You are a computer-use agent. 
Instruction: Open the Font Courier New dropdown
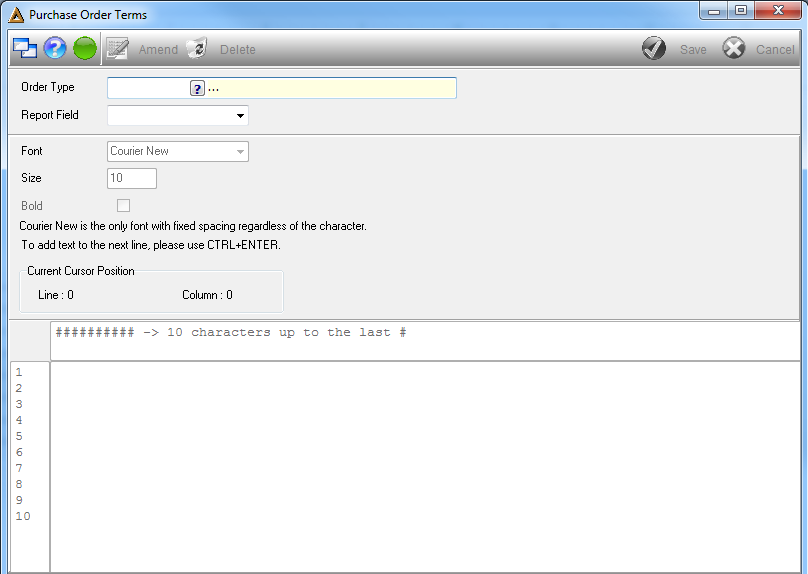[178, 151]
